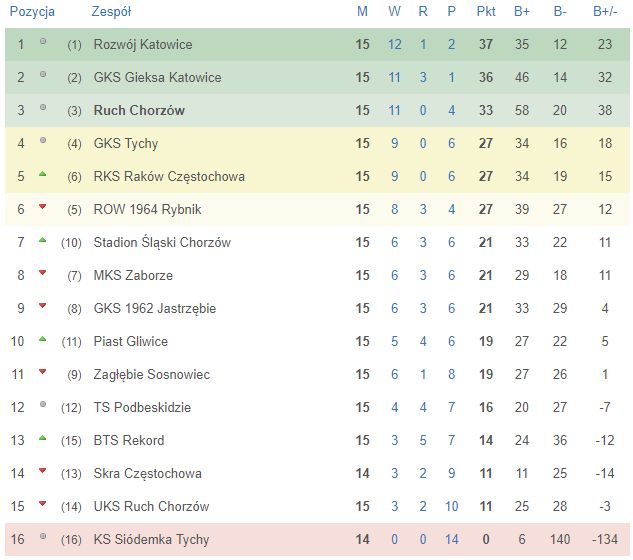
Task: Click red down arrow for UKS Ruch Chorzów
Action: tap(42, 504)
